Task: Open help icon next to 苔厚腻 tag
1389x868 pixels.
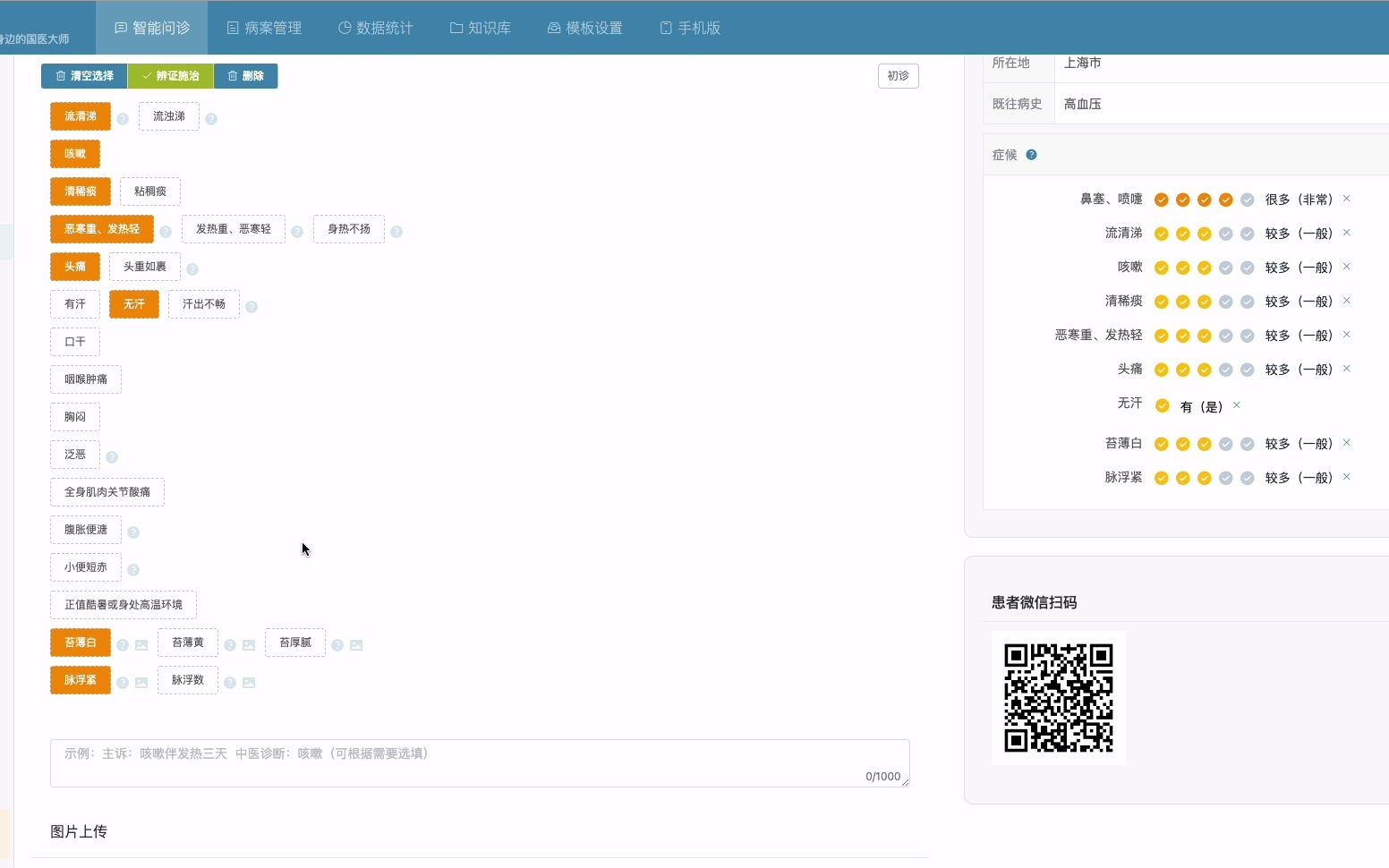Action: 337,645
